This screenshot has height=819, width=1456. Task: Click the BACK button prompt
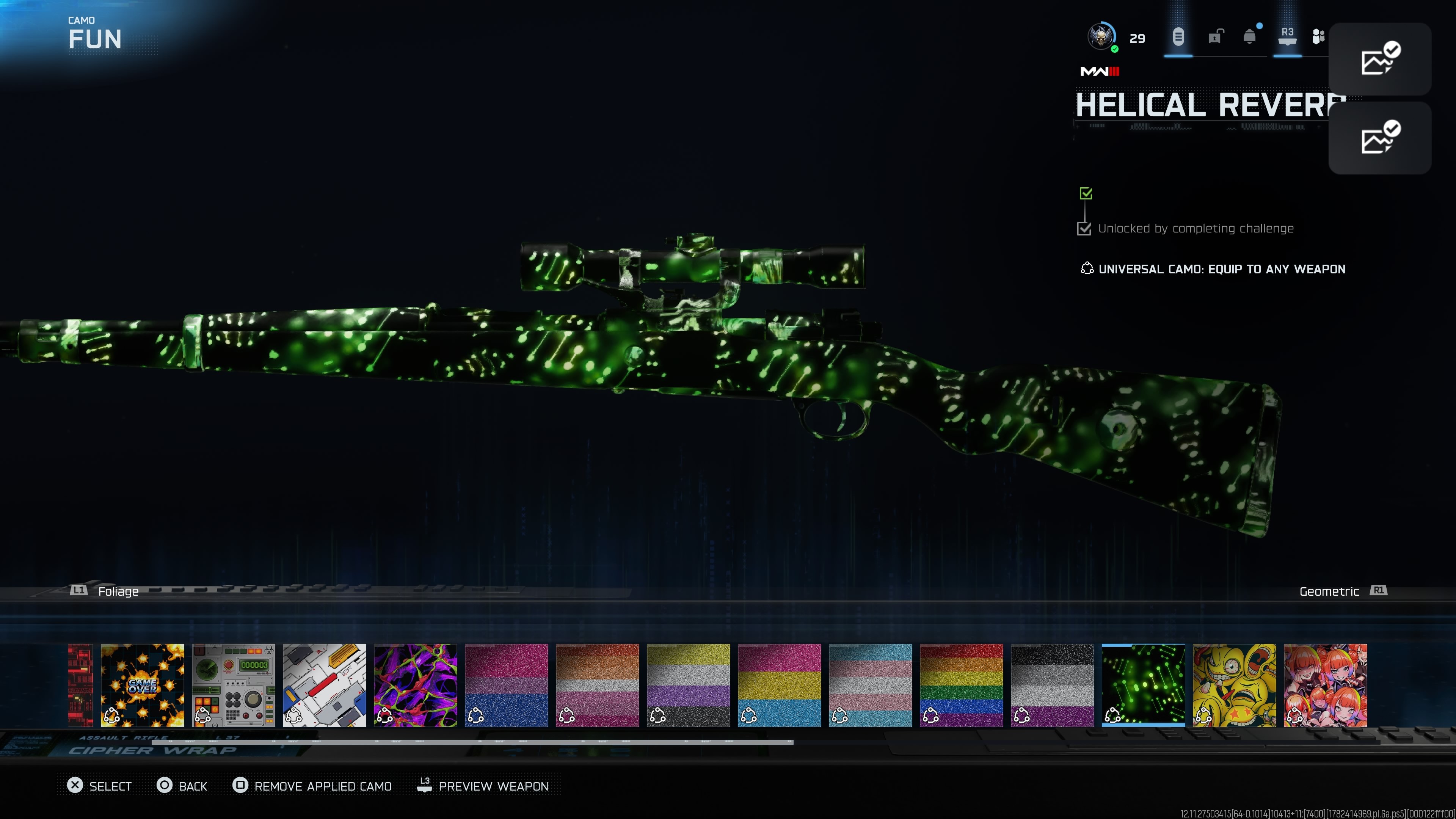(x=182, y=786)
